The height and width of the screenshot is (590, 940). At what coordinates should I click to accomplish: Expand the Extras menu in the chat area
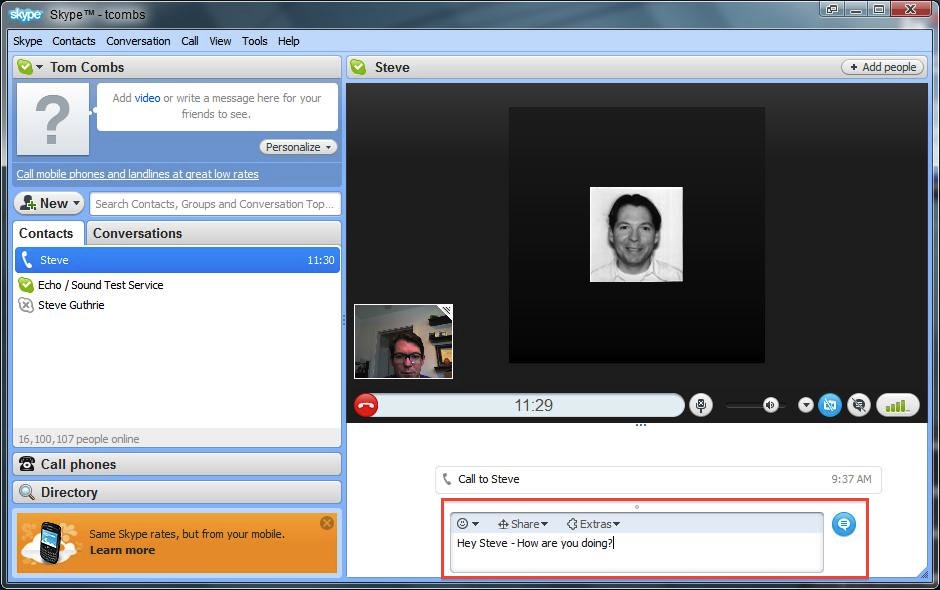coord(594,523)
